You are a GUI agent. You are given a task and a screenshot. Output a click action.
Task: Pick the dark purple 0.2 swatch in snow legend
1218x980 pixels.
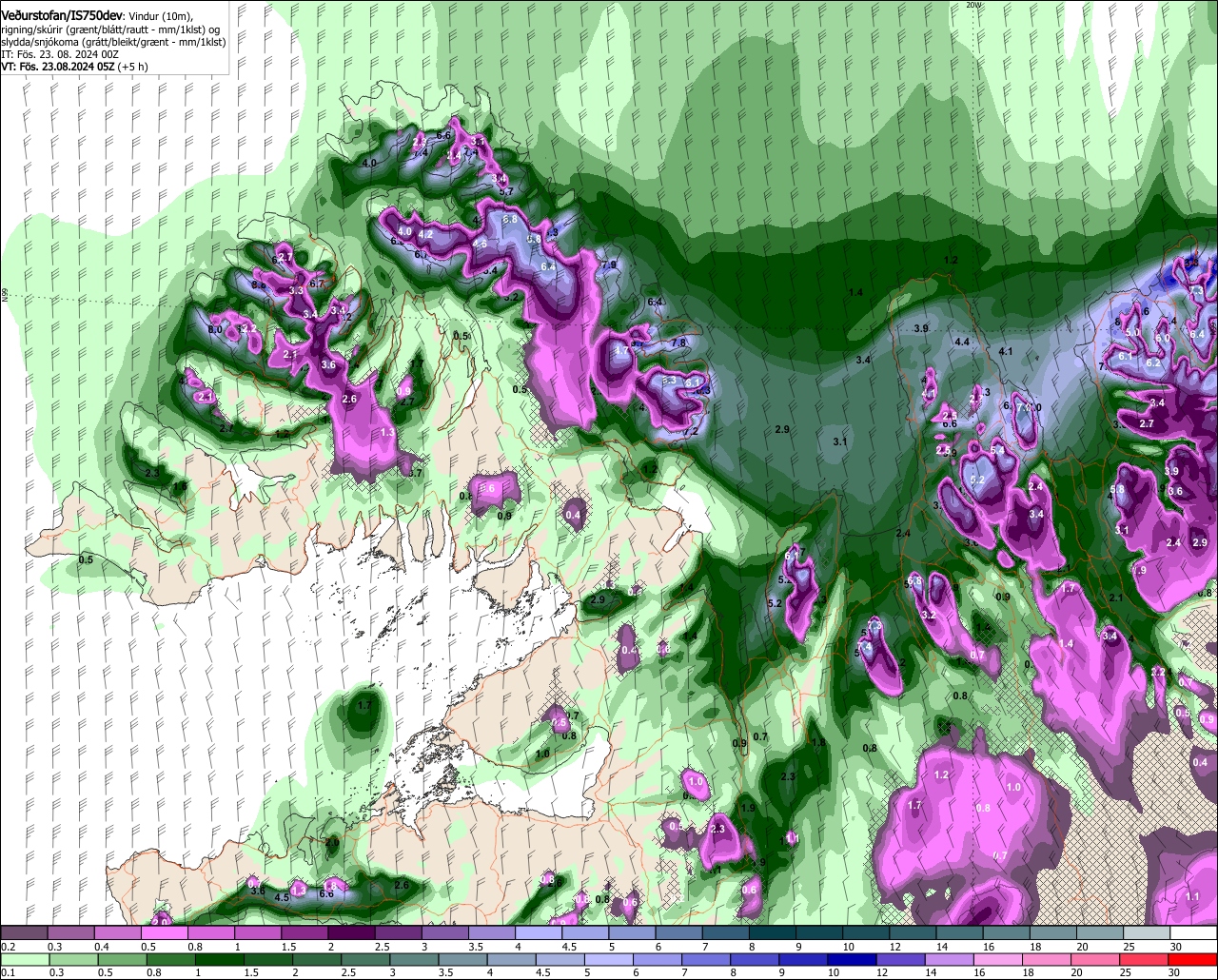pos(24,932)
